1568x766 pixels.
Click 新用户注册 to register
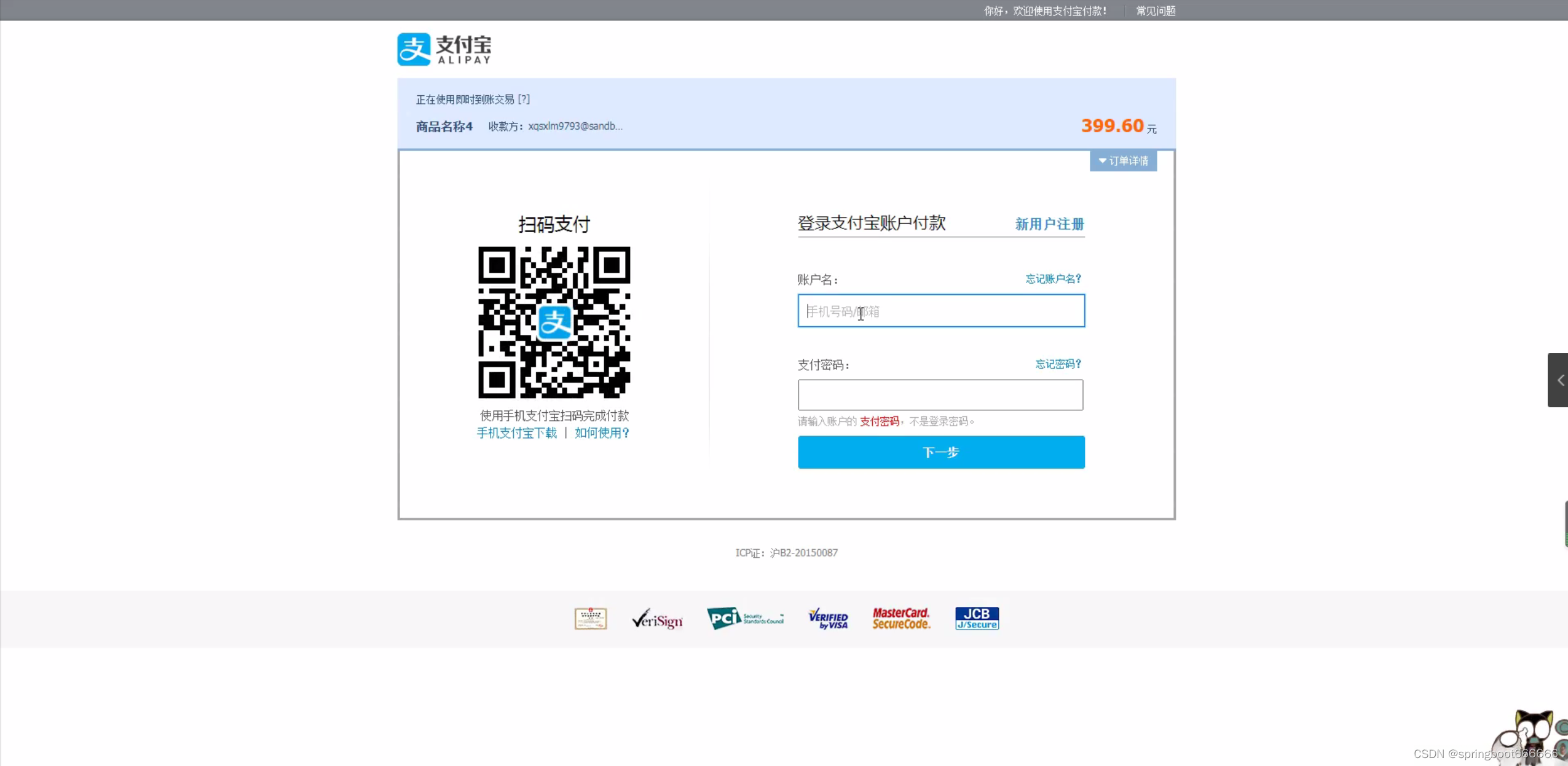pos(1049,224)
